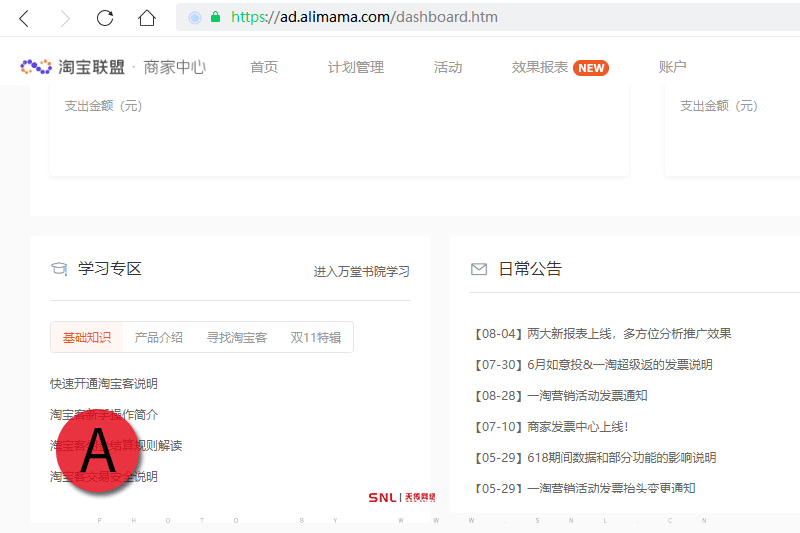Reload the page with the refresh icon
Image resolution: width=800 pixels, height=533 pixels.
[x=105, y=18]
